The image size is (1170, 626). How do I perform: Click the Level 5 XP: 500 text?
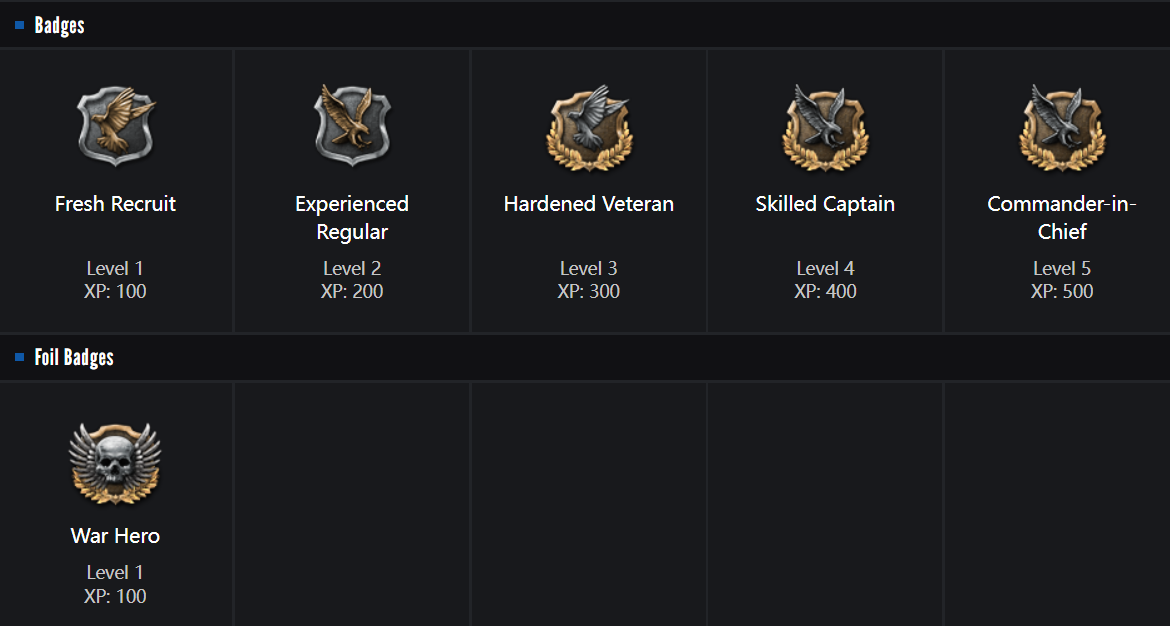1062,280
